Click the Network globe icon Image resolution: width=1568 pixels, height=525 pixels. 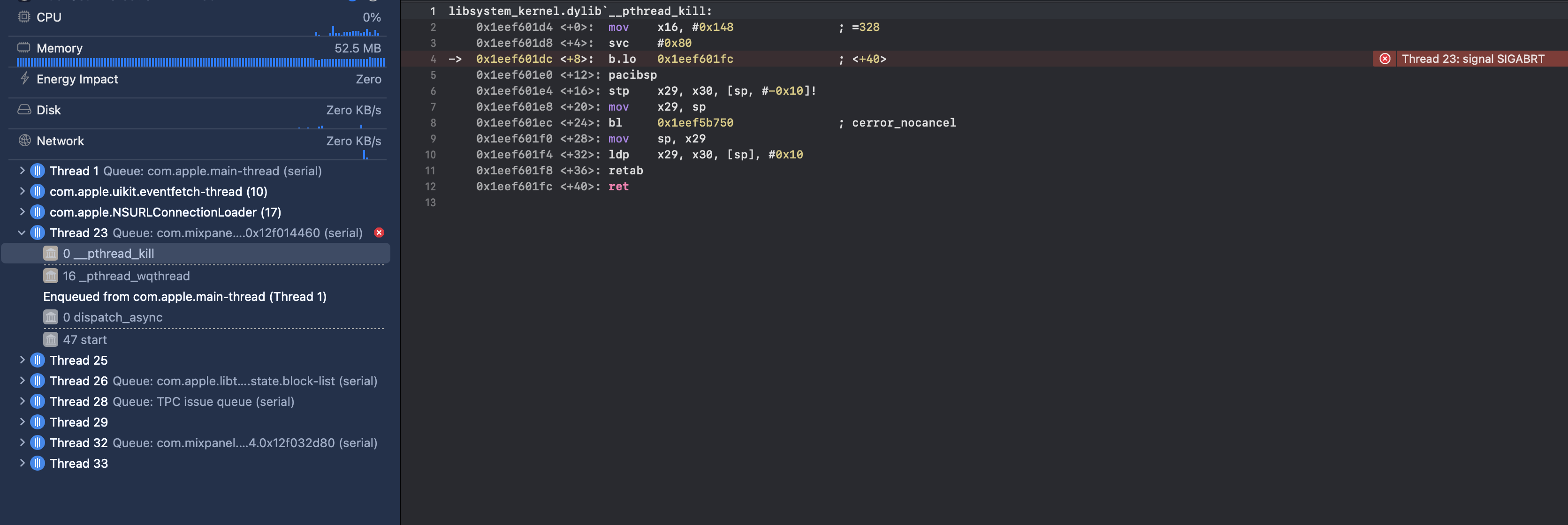tap(24, 141)
